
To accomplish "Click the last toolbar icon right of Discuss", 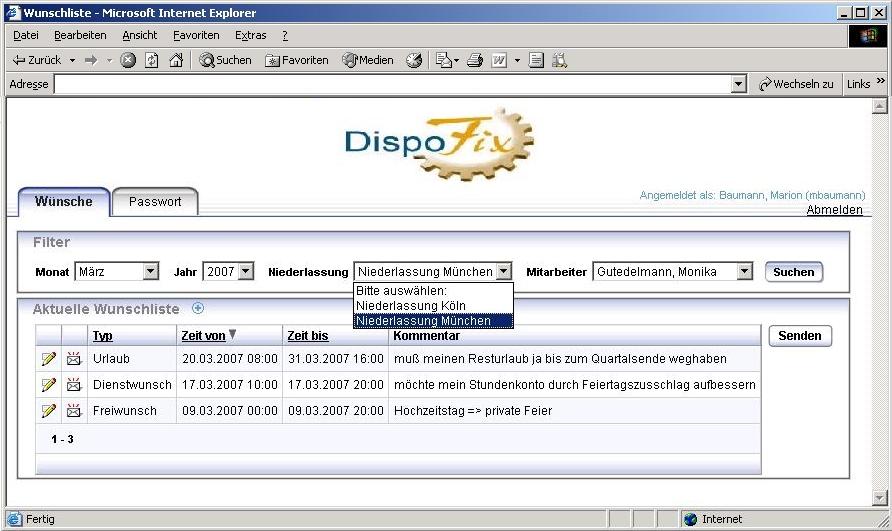I will 560,60.
